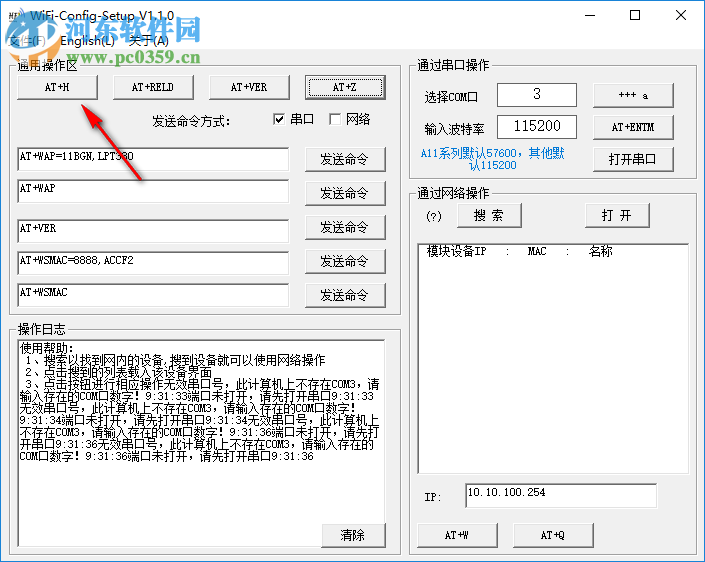Click the 模块设备IP column header text
The image size is (705, 562).
coord(456,251)
